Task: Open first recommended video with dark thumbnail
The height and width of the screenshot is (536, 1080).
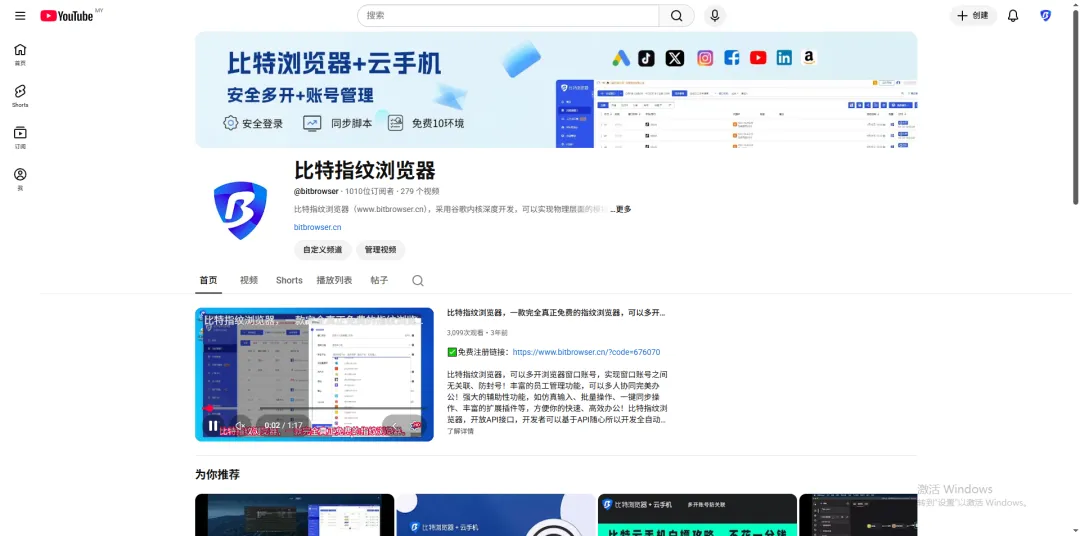Action: pyautogui.click(x=294, y=515)
